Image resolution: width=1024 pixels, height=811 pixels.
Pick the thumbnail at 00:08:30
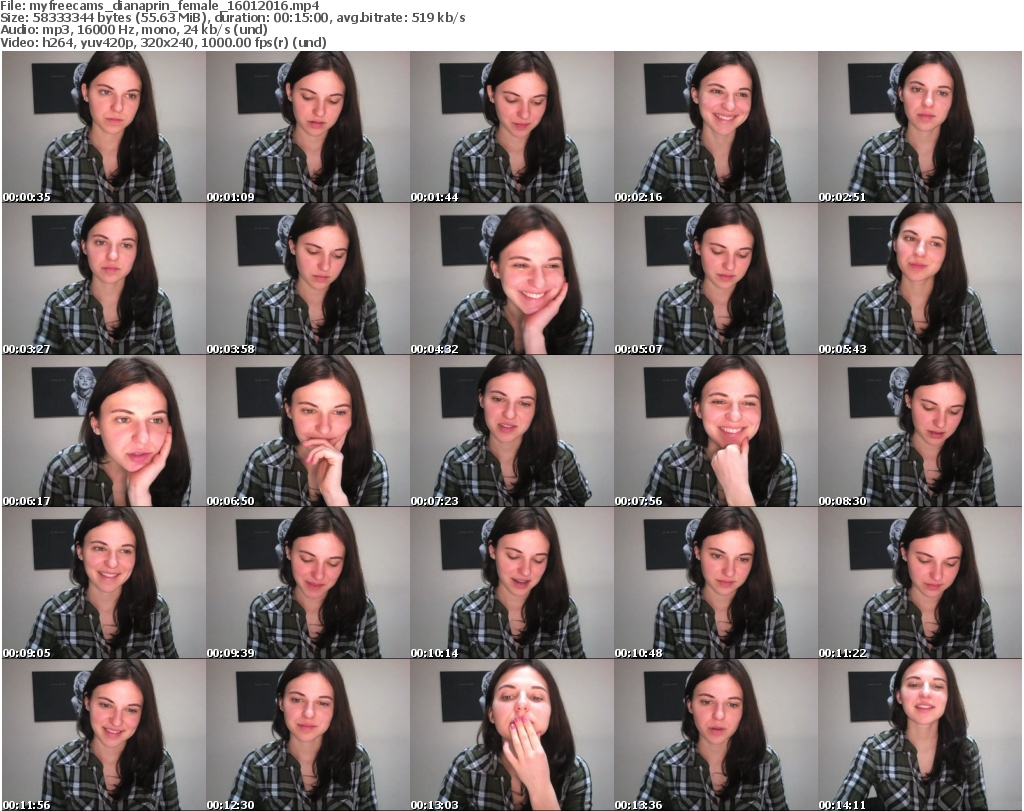coord(920,431)
